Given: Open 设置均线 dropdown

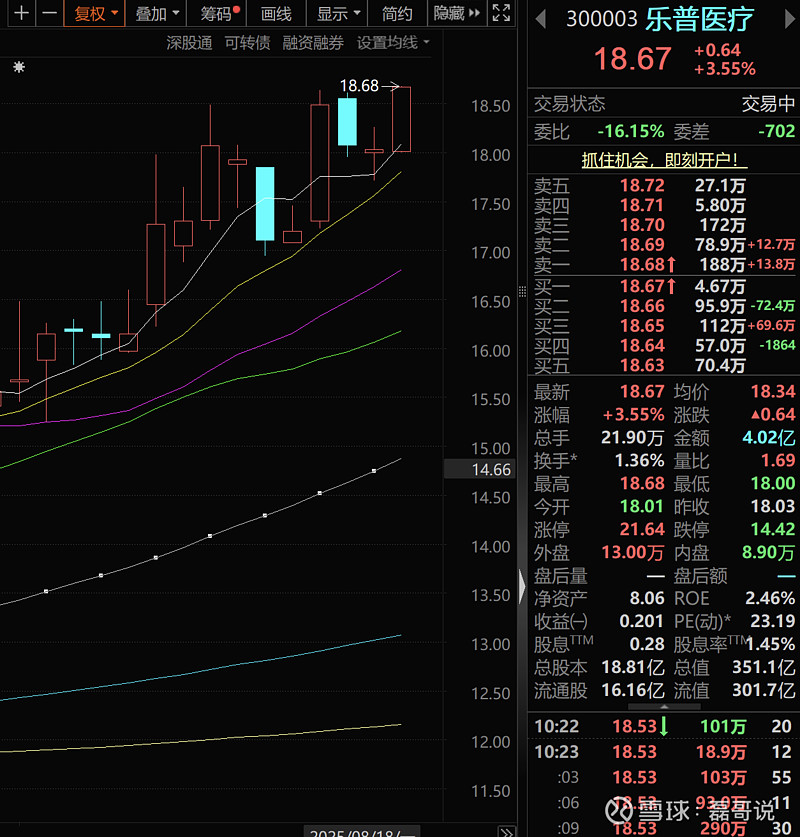Looking at the screenshot, I should (393, 42).
